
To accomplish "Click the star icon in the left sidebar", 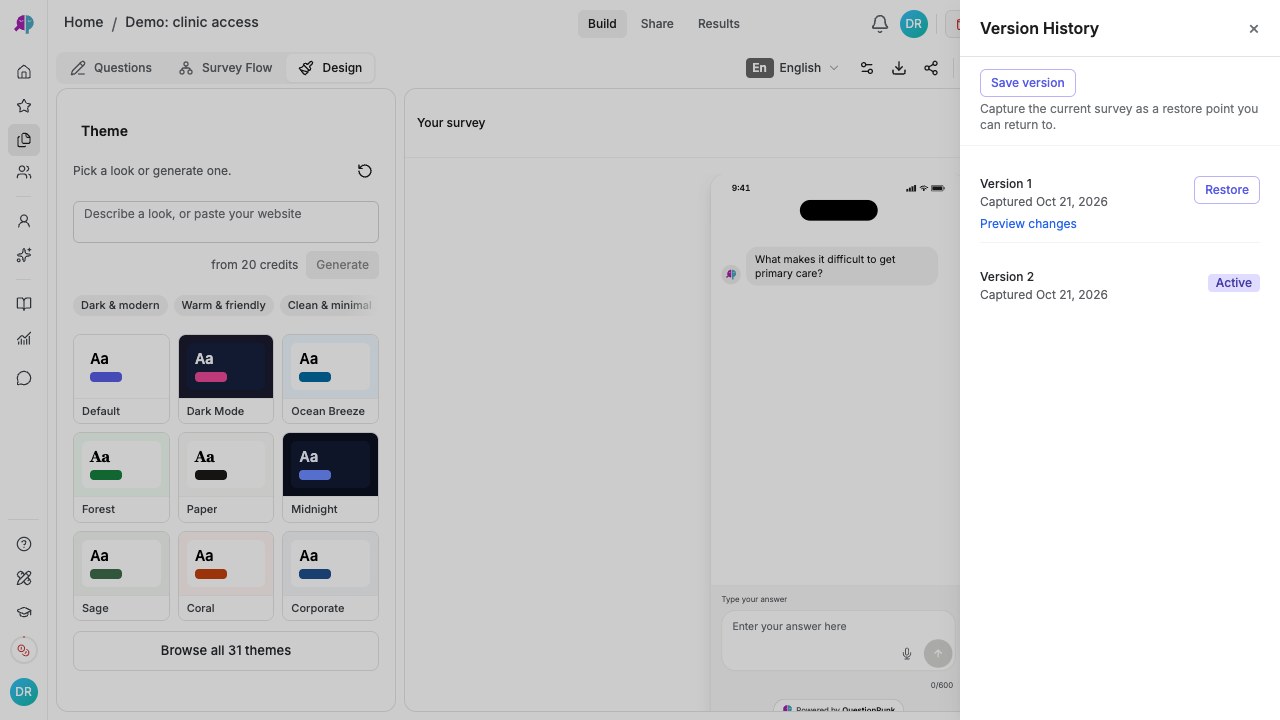I will 24,106.
